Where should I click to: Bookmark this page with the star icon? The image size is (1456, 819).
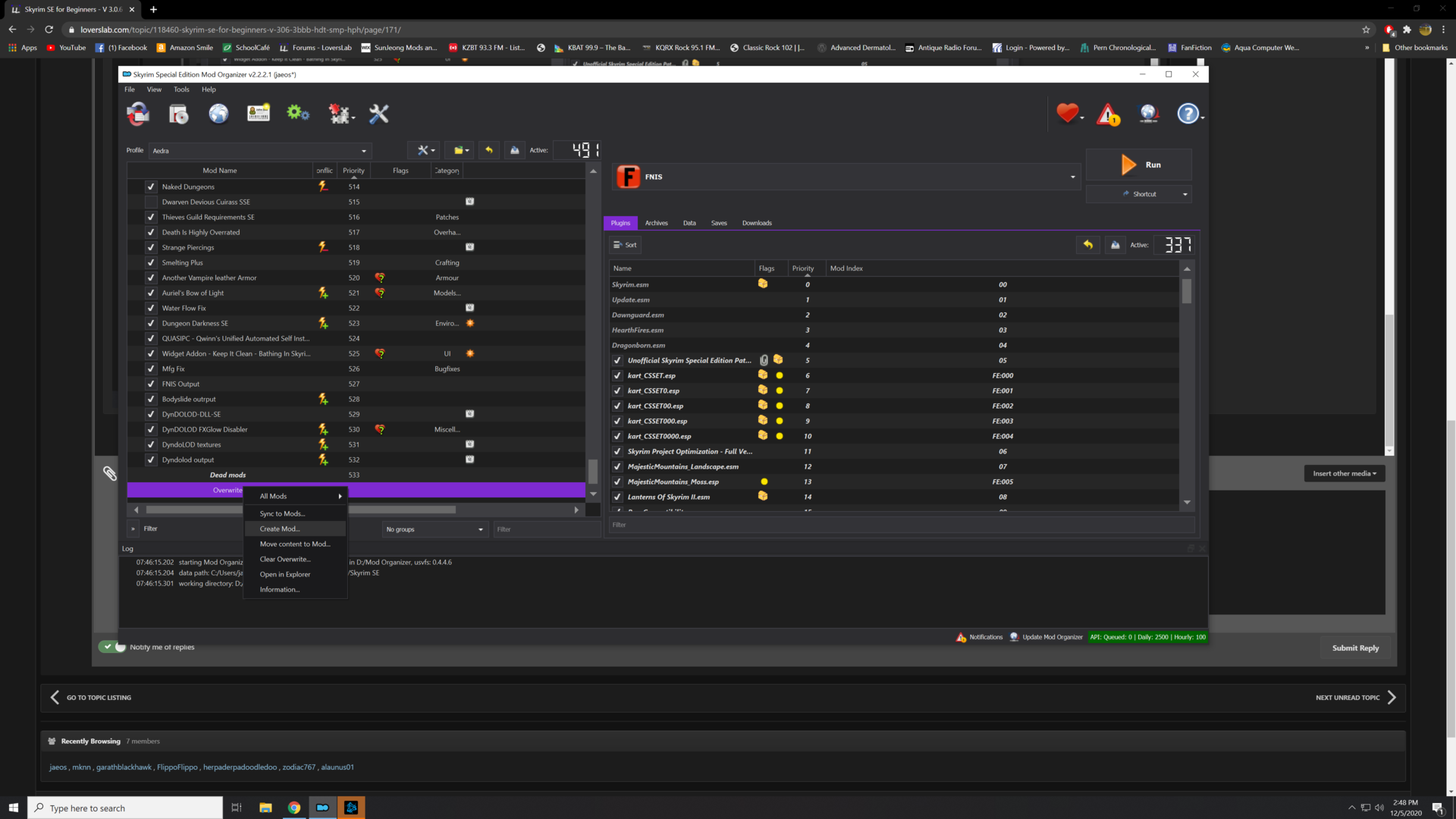[x=1367, y=30]
